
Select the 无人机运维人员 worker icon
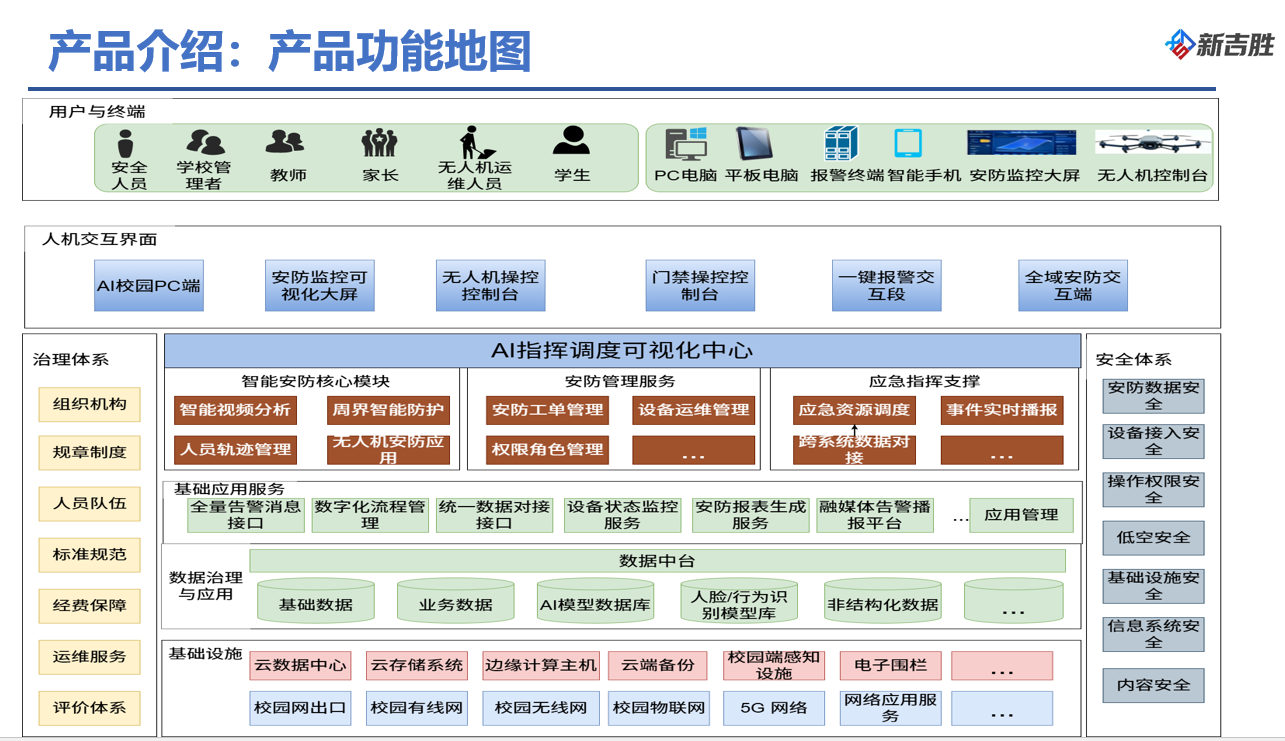472,142
